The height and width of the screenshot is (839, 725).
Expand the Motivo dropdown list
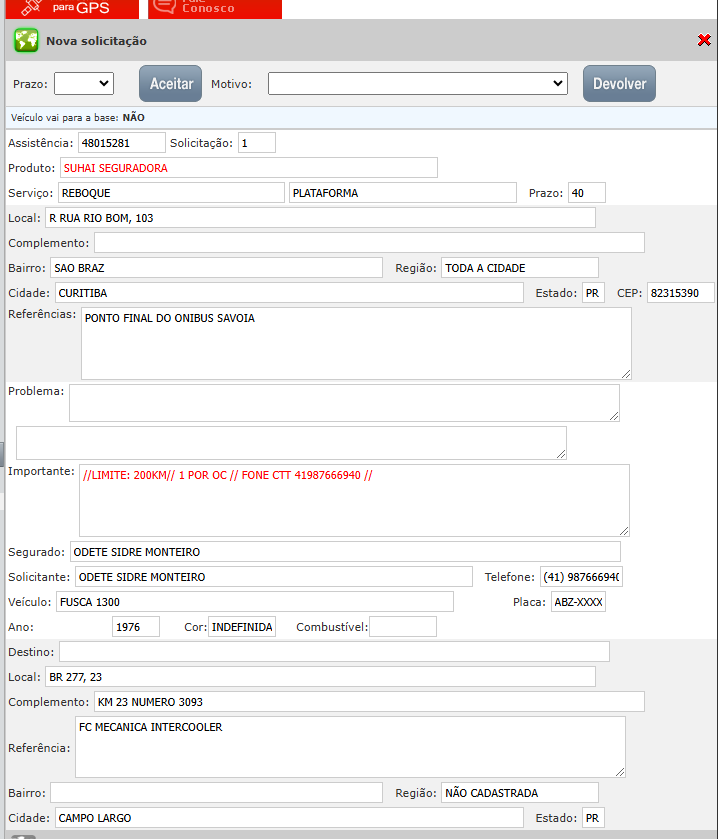pyautogui.click(x=417, y=84)
